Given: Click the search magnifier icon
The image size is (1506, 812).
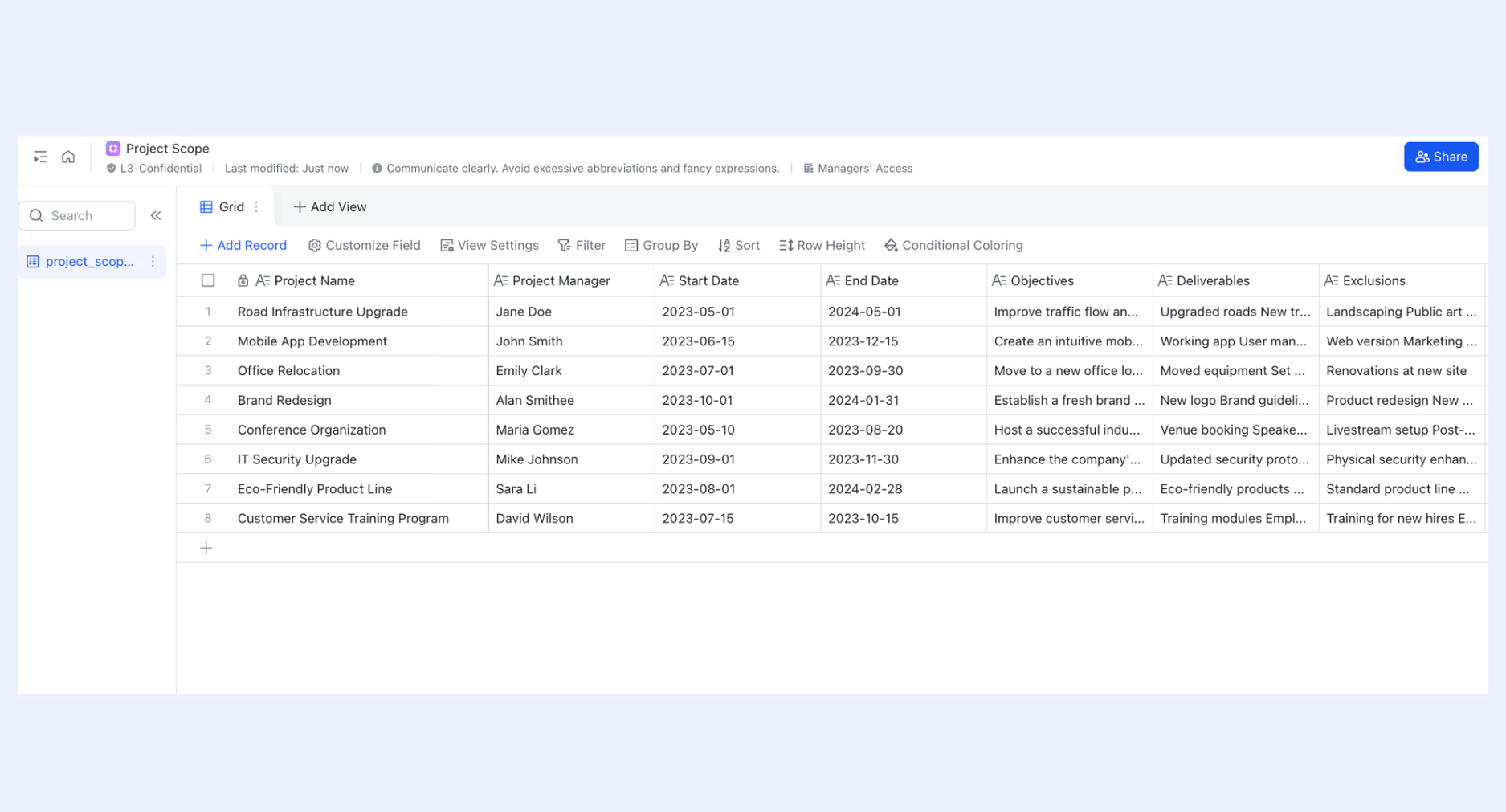Looking at the screenshot, I should coord(36,215).
